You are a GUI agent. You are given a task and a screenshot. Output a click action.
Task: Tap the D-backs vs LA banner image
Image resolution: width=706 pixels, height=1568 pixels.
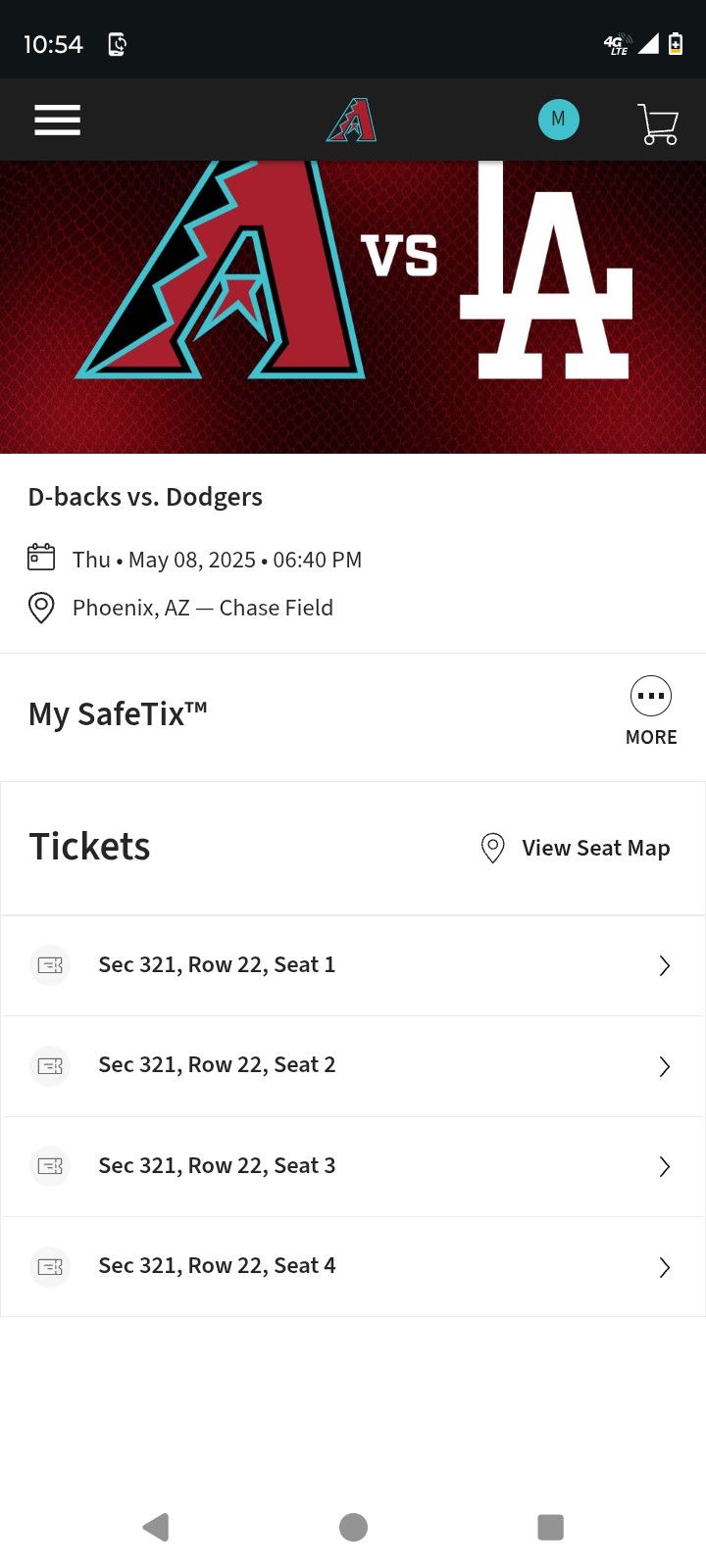click(353, 306)
